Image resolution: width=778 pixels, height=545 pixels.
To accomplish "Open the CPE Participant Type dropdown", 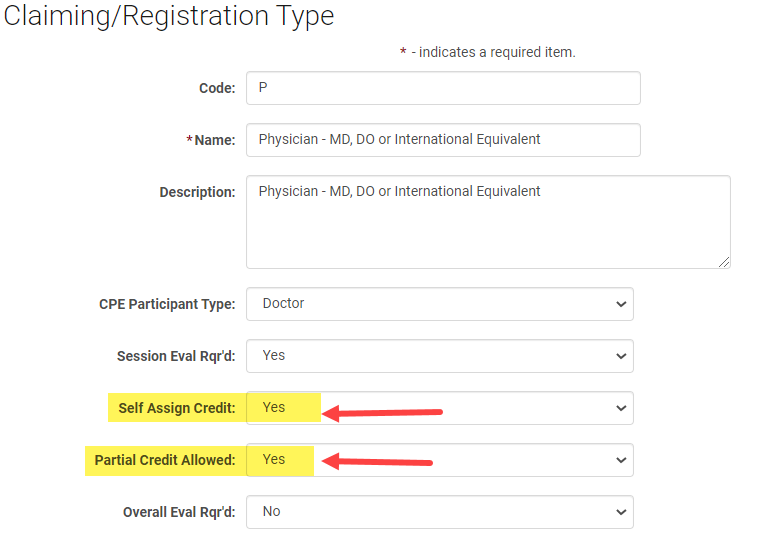I will (439, 304).
